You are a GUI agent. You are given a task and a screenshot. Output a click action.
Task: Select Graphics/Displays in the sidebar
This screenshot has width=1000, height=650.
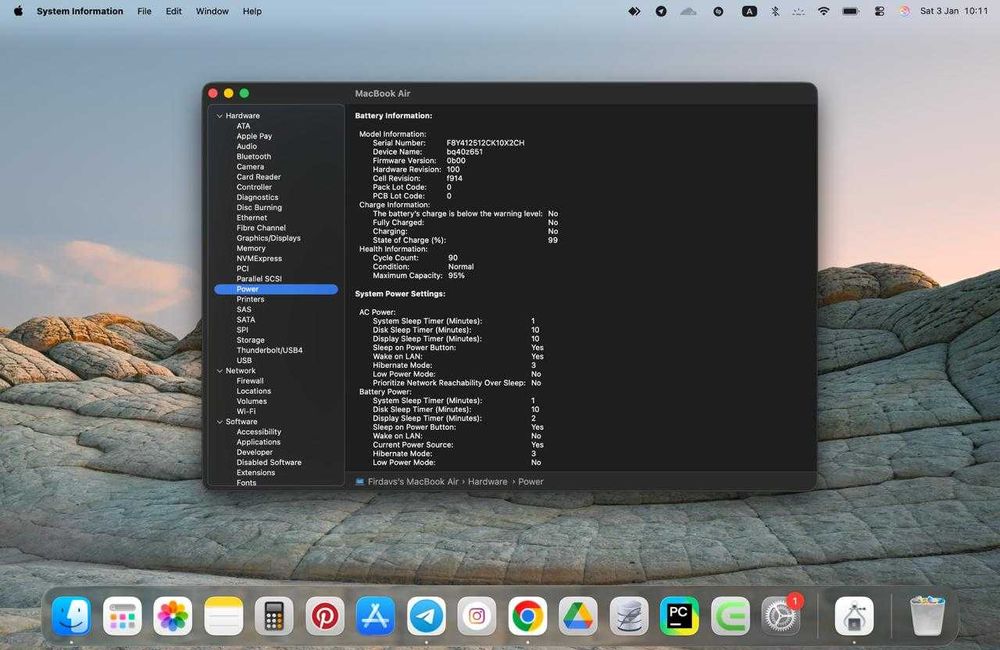pos(268,238)
